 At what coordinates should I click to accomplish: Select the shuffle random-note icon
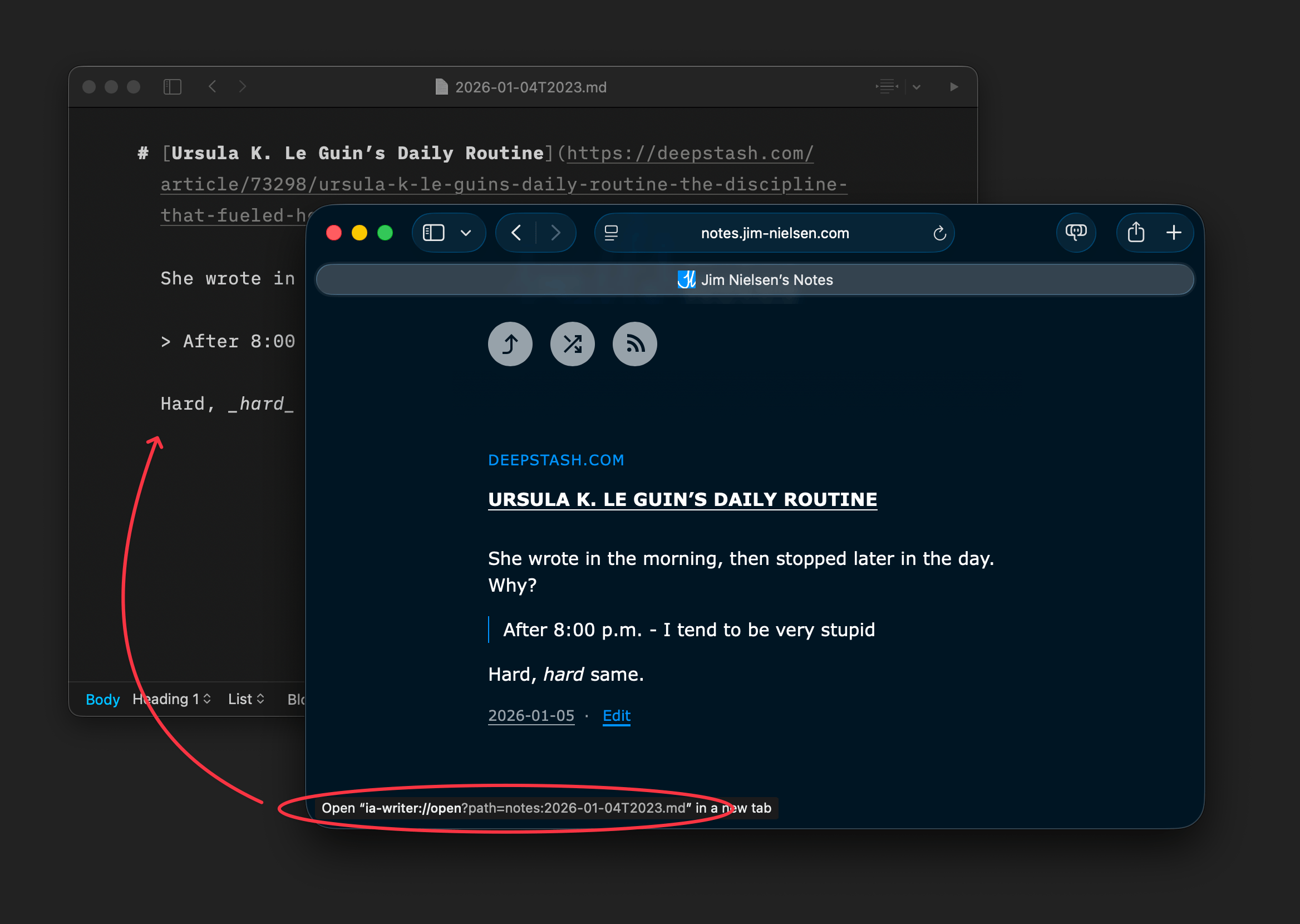pyautogui.click(x=572, y=343)
